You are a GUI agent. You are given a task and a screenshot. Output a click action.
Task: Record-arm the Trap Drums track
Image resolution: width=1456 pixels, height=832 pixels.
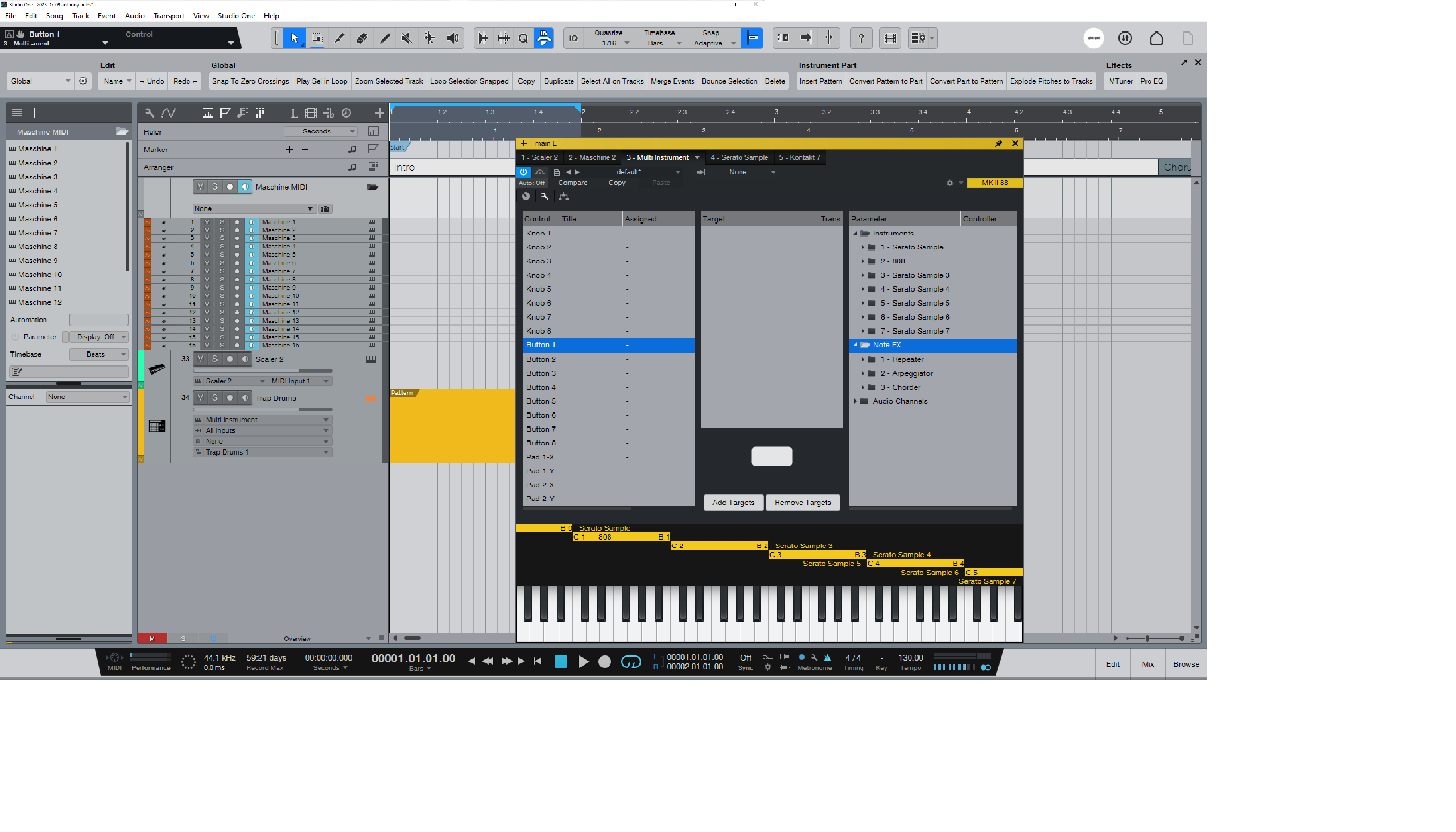[230, 398]
